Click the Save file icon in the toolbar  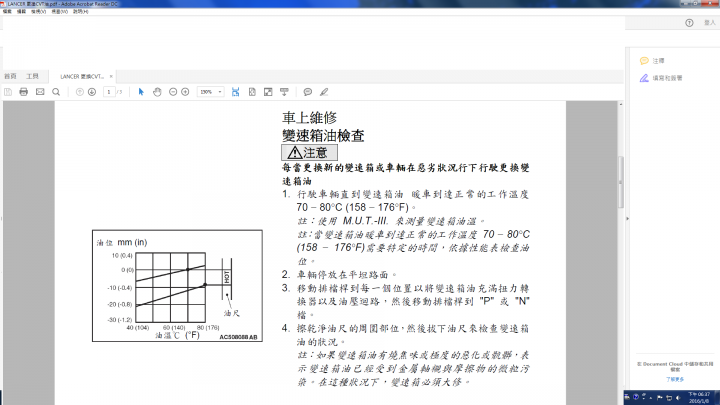8,92
